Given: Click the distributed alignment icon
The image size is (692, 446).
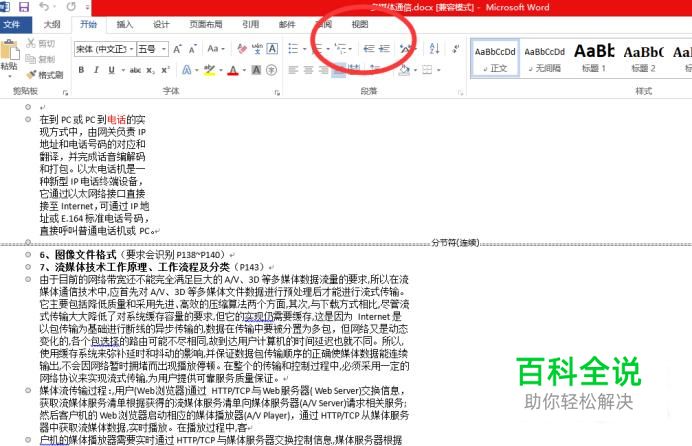Looking at the screenshot, I should [x=354, y=69].
